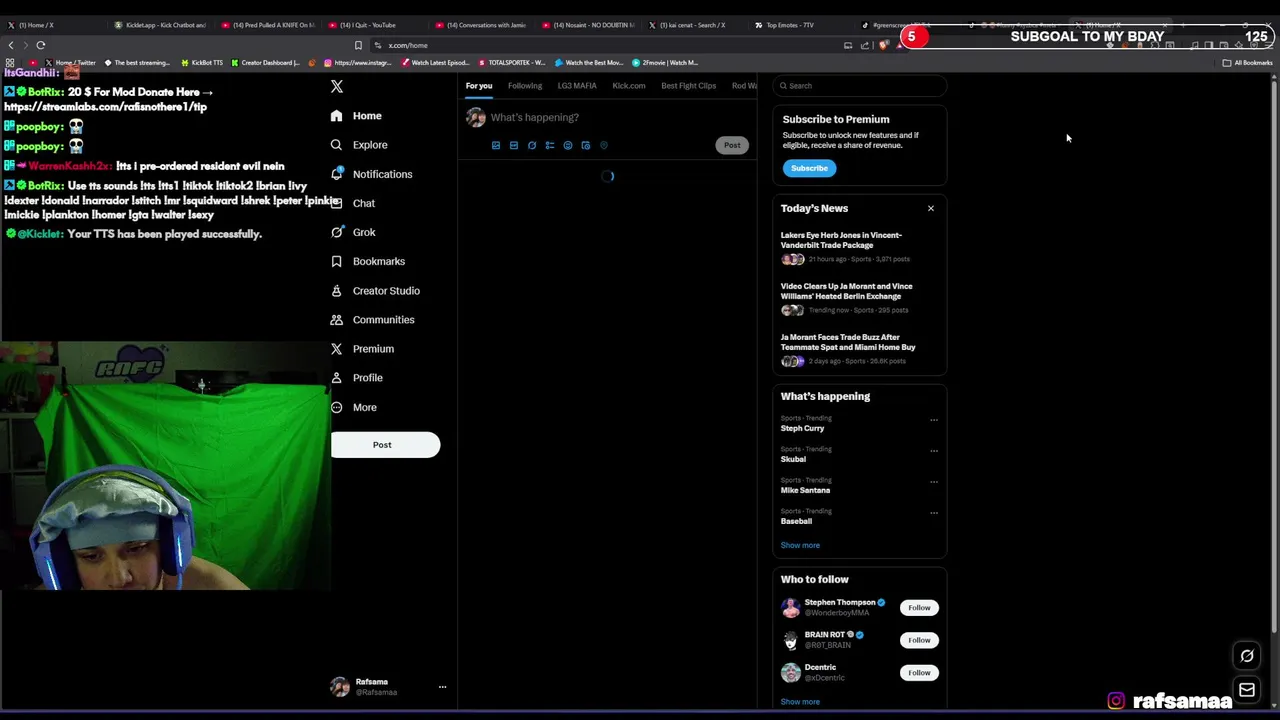Schedule the post via calendar icon
This screenshot has width=1280, height=720.
pyautogui.click(x=586, y=145)
